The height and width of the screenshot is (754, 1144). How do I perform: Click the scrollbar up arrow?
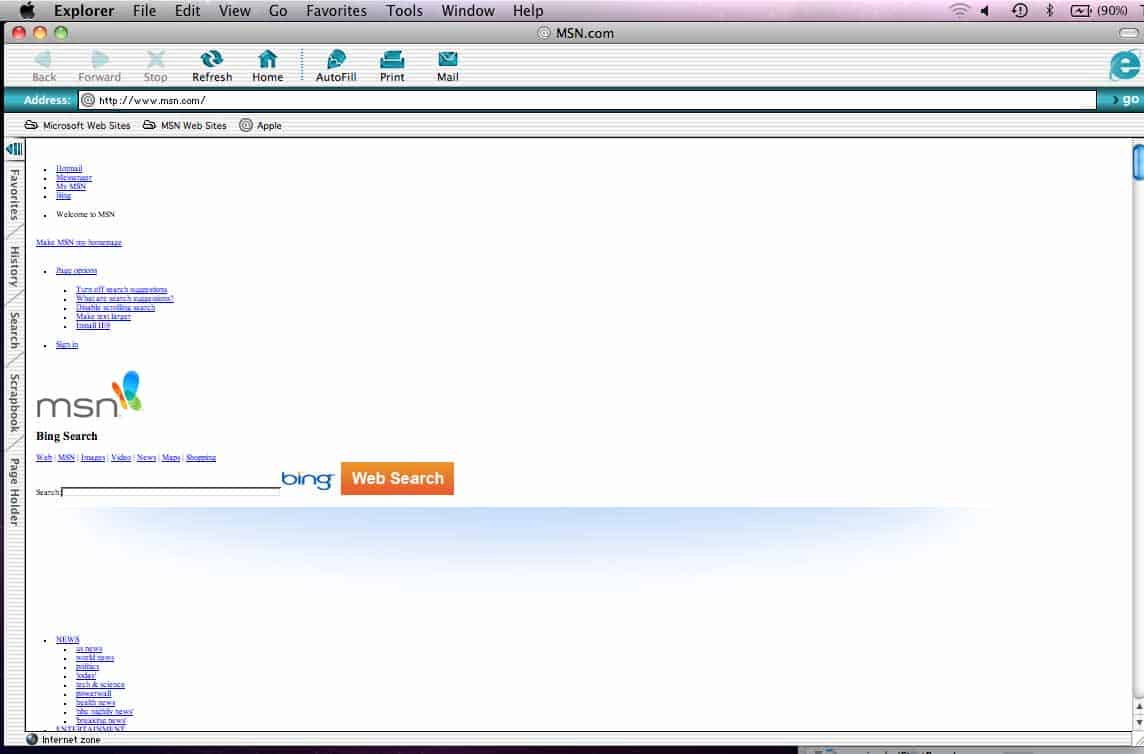click(1138, 707)
